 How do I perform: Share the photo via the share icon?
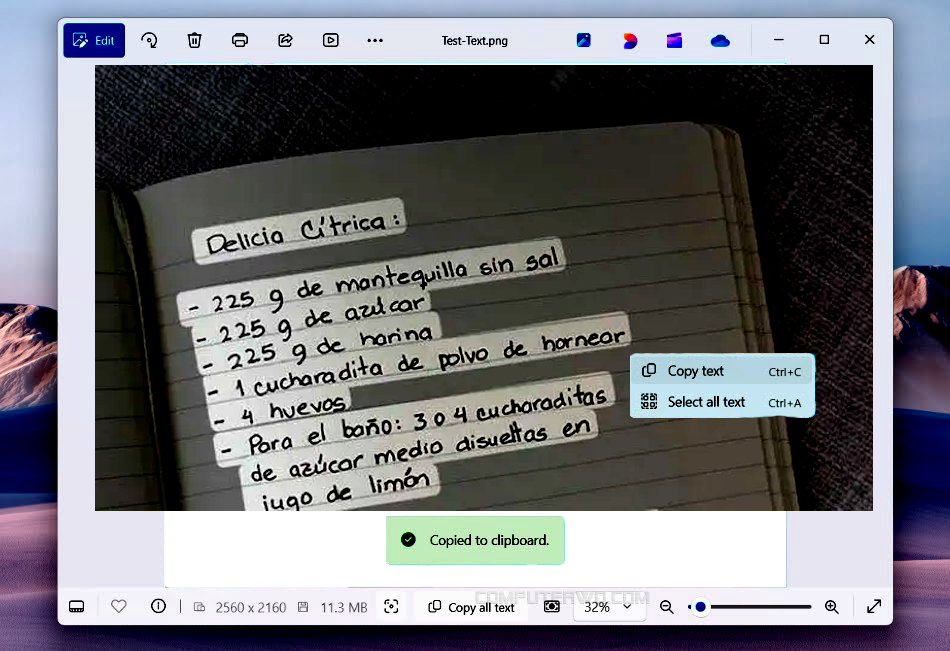(x=285, y=41)
